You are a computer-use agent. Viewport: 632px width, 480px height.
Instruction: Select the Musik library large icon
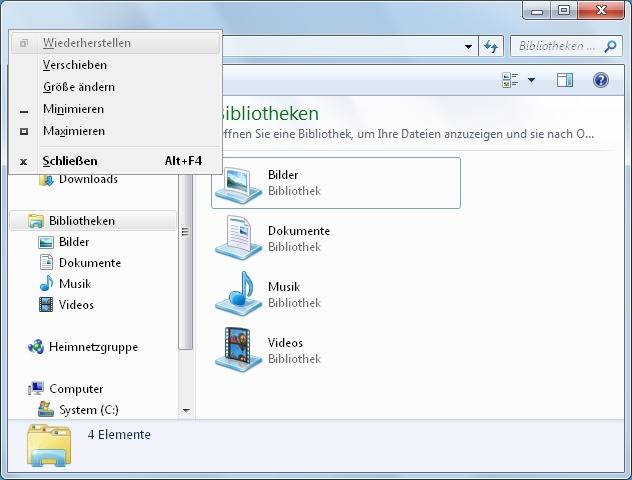point(238,294)
